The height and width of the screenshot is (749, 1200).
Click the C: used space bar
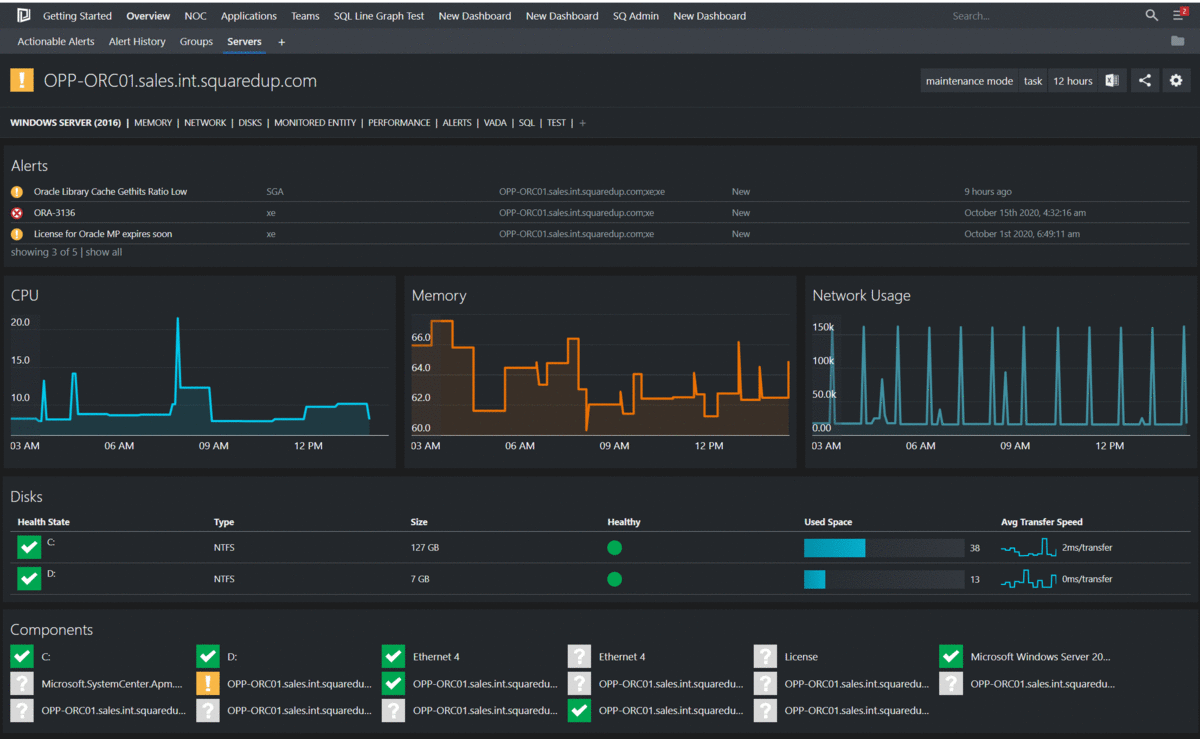pyautogui.click(x=884, y=548)
